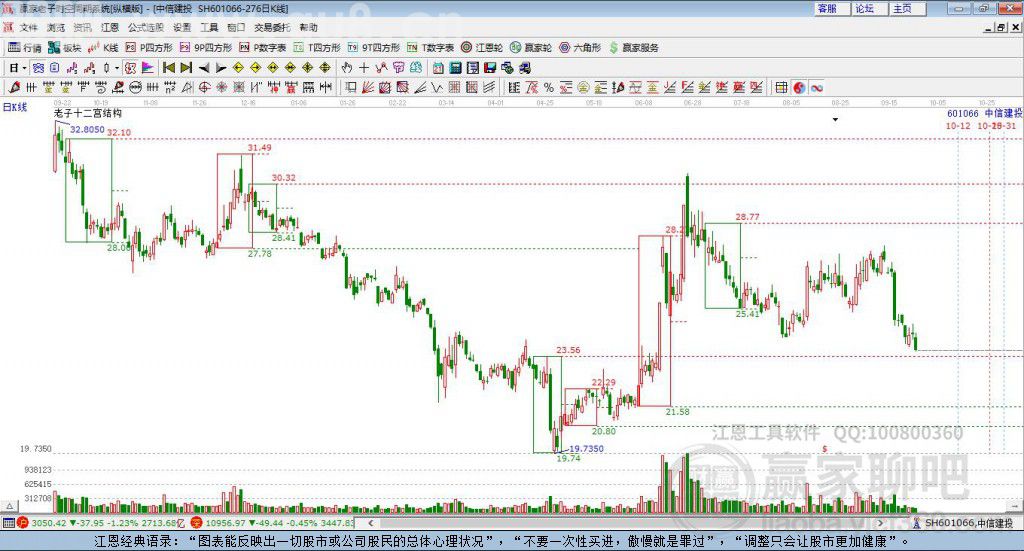The height and width of the screenshot is (551, 1024).
Task: Open the 公式选股 menu
Action: [x=146, y=27]
